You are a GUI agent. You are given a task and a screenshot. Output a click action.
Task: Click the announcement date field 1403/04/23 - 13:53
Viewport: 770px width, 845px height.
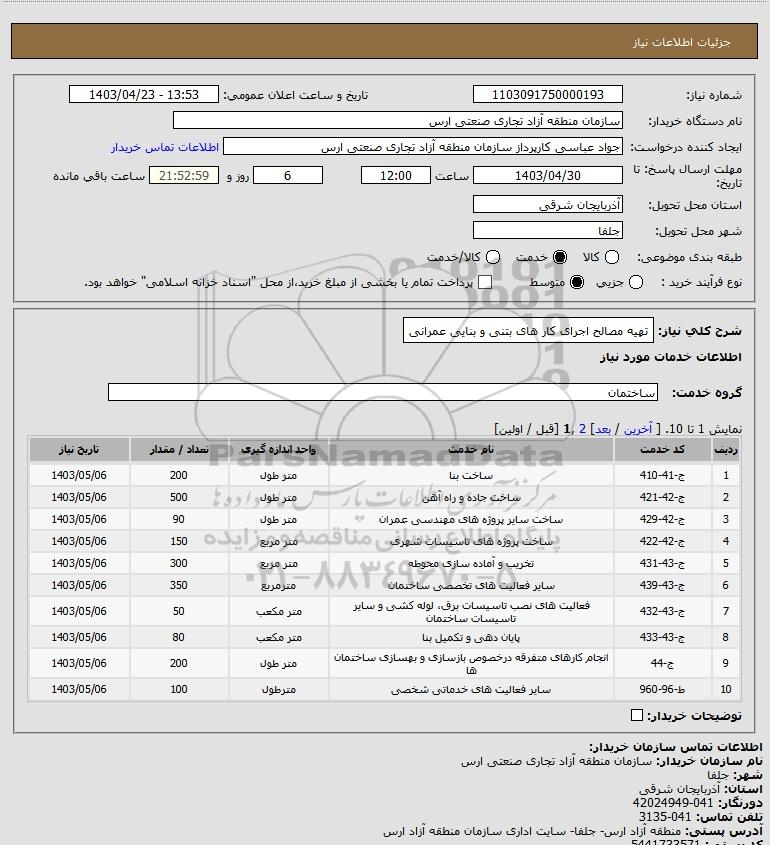pyautogui.click(x=144, y=94)
